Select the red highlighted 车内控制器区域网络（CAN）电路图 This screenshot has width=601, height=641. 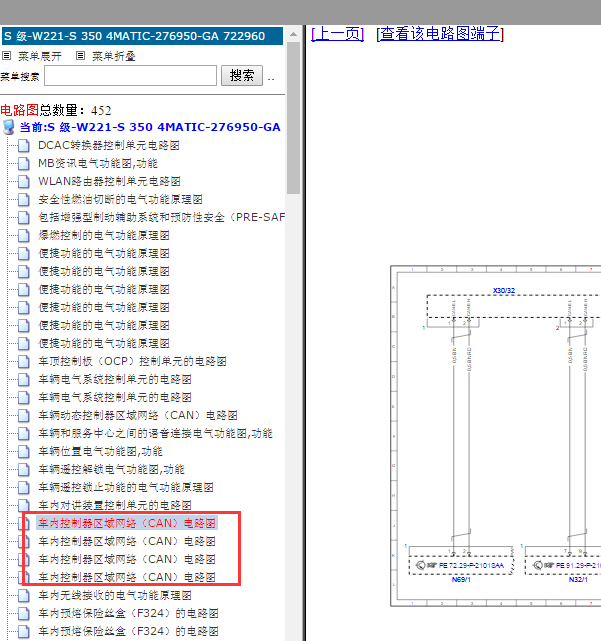point(127,523)
